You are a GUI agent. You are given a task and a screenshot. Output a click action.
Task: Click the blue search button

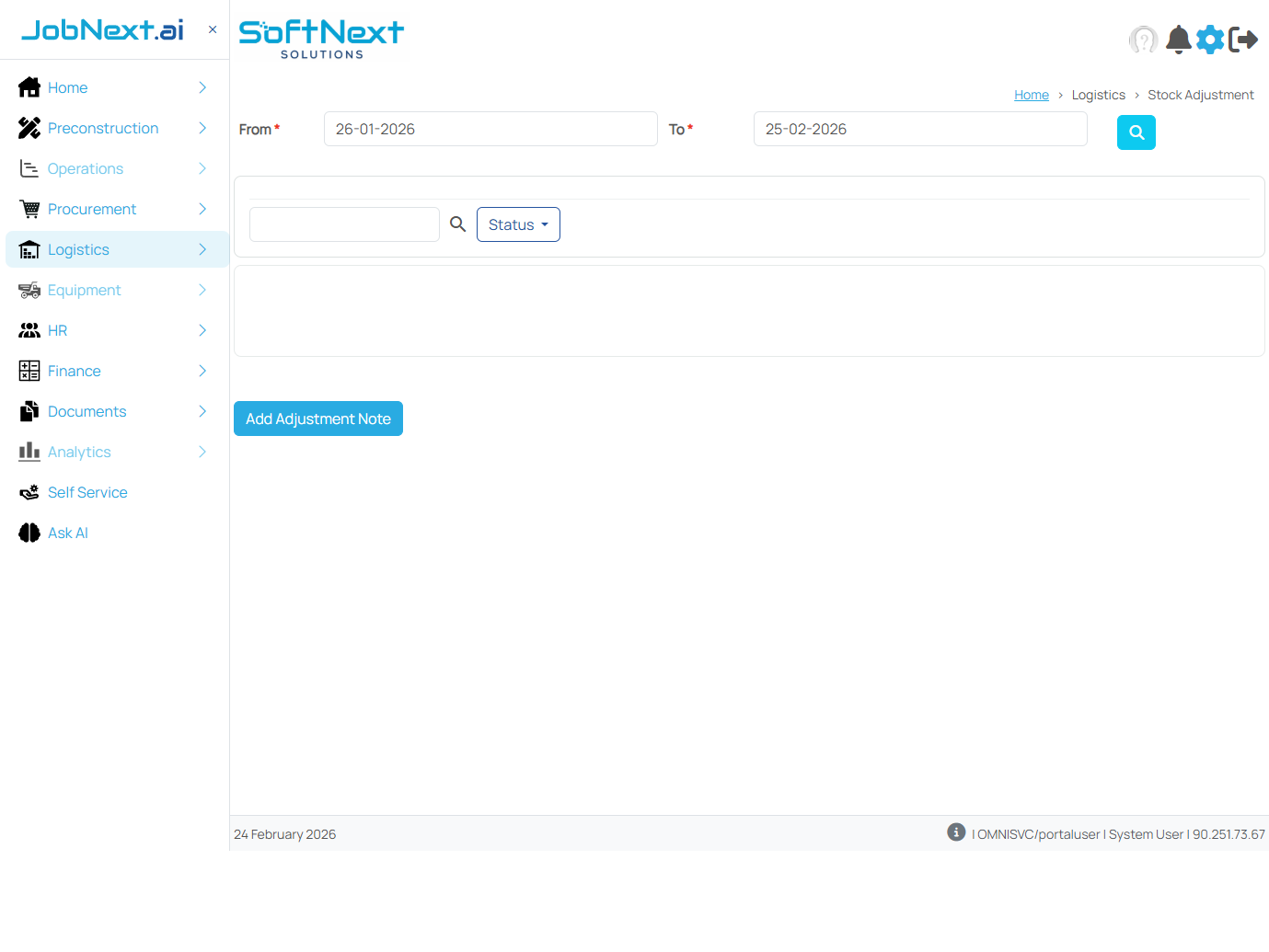click(x=1136, y=132)
